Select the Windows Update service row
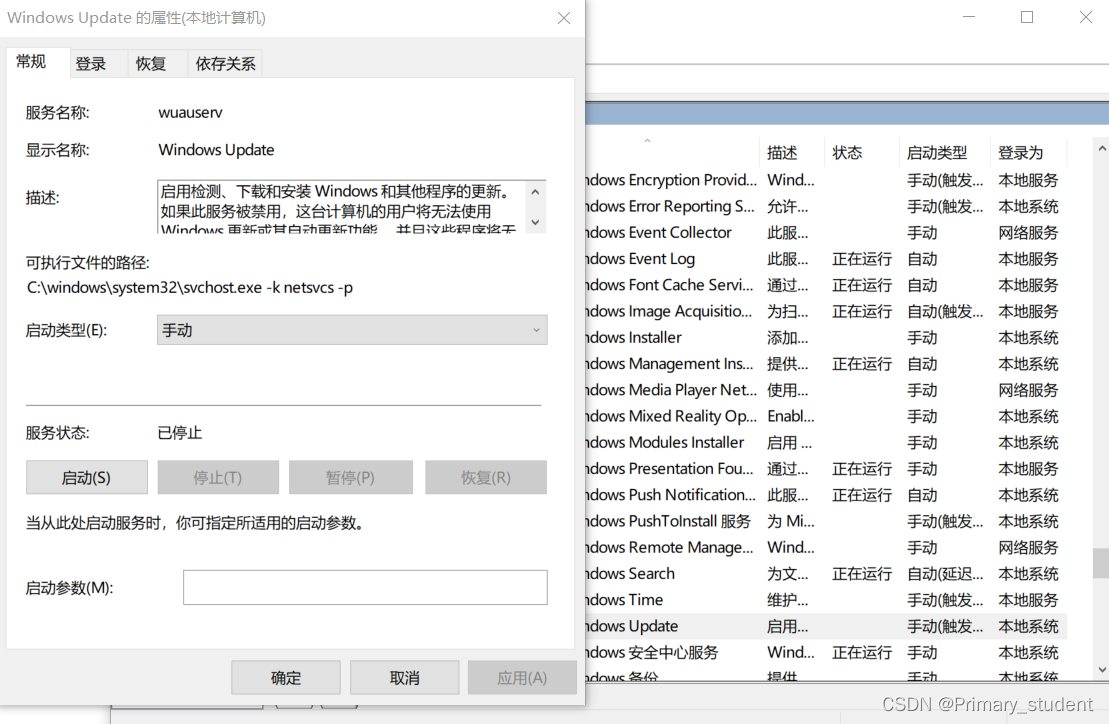1109x724 pixels. coord(825,626)
